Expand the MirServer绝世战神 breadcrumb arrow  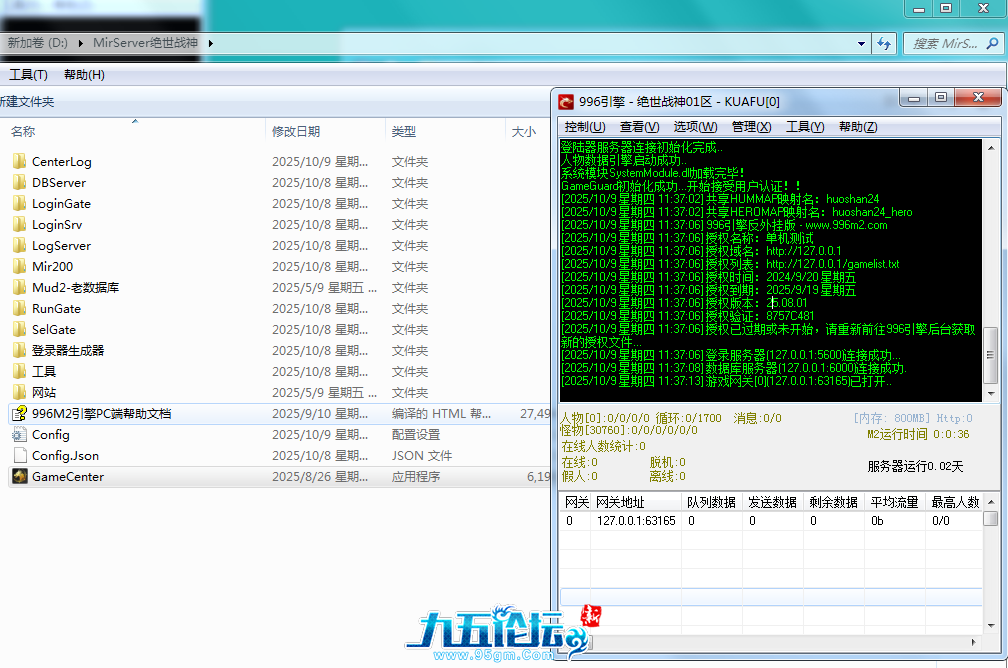[211, 44]
